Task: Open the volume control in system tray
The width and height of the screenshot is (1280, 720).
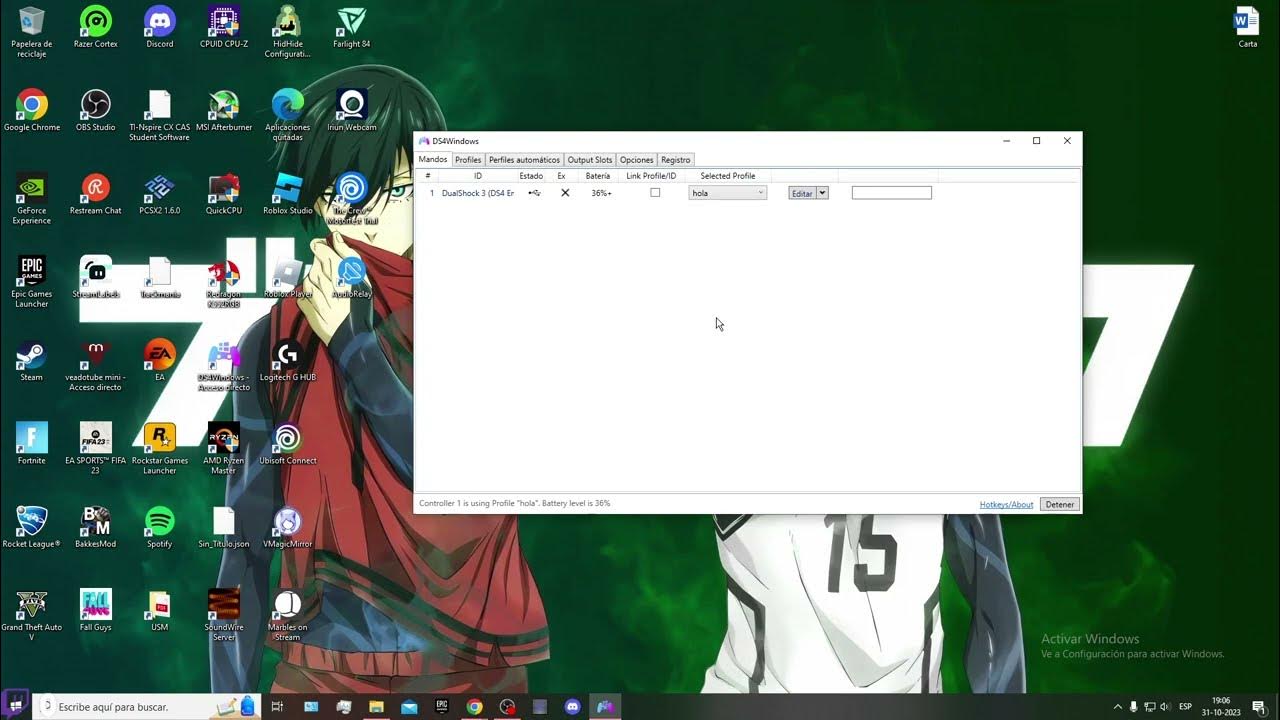Action: (1165, 707)
